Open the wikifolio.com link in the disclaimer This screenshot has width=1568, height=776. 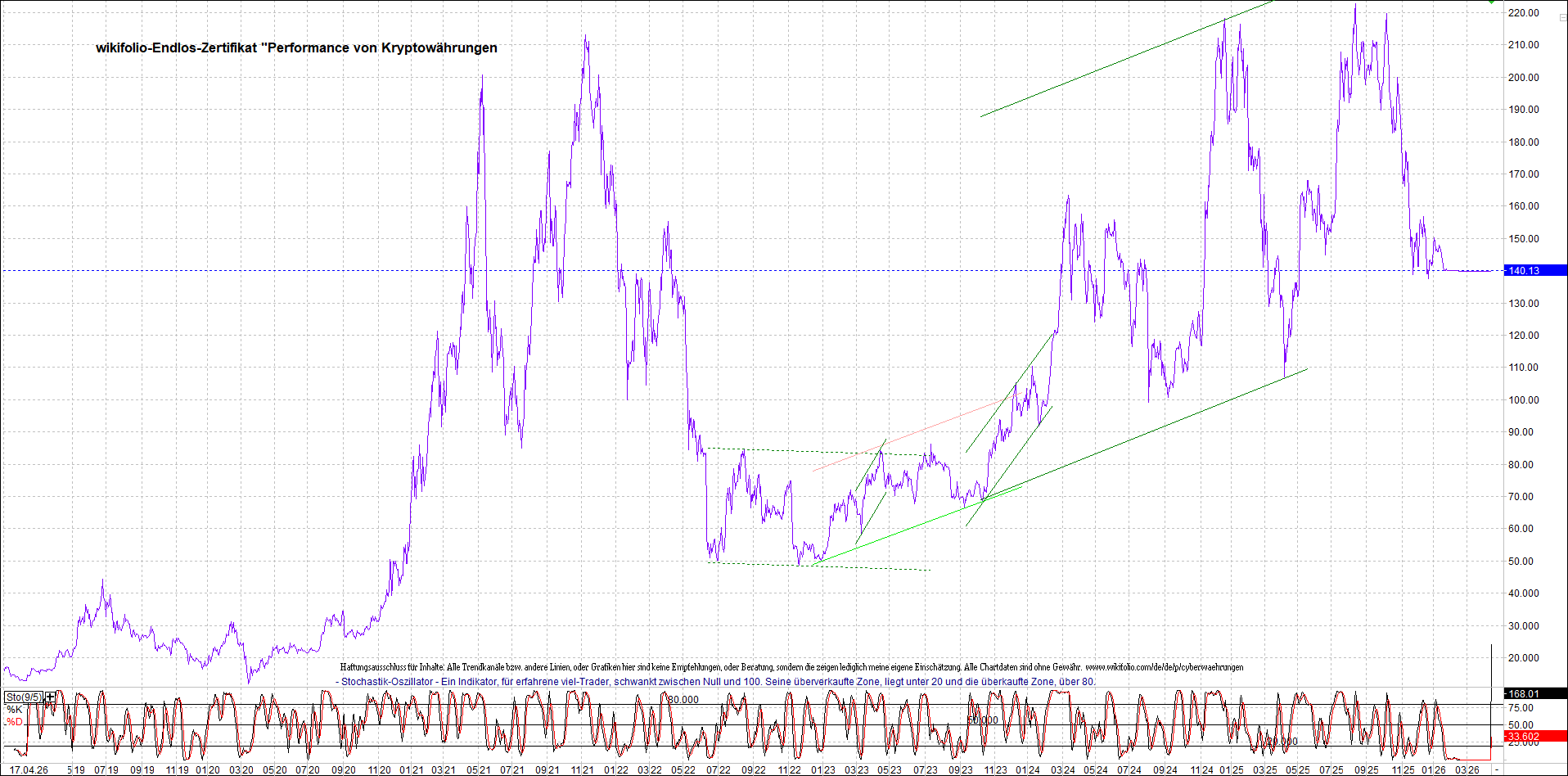1164,667
